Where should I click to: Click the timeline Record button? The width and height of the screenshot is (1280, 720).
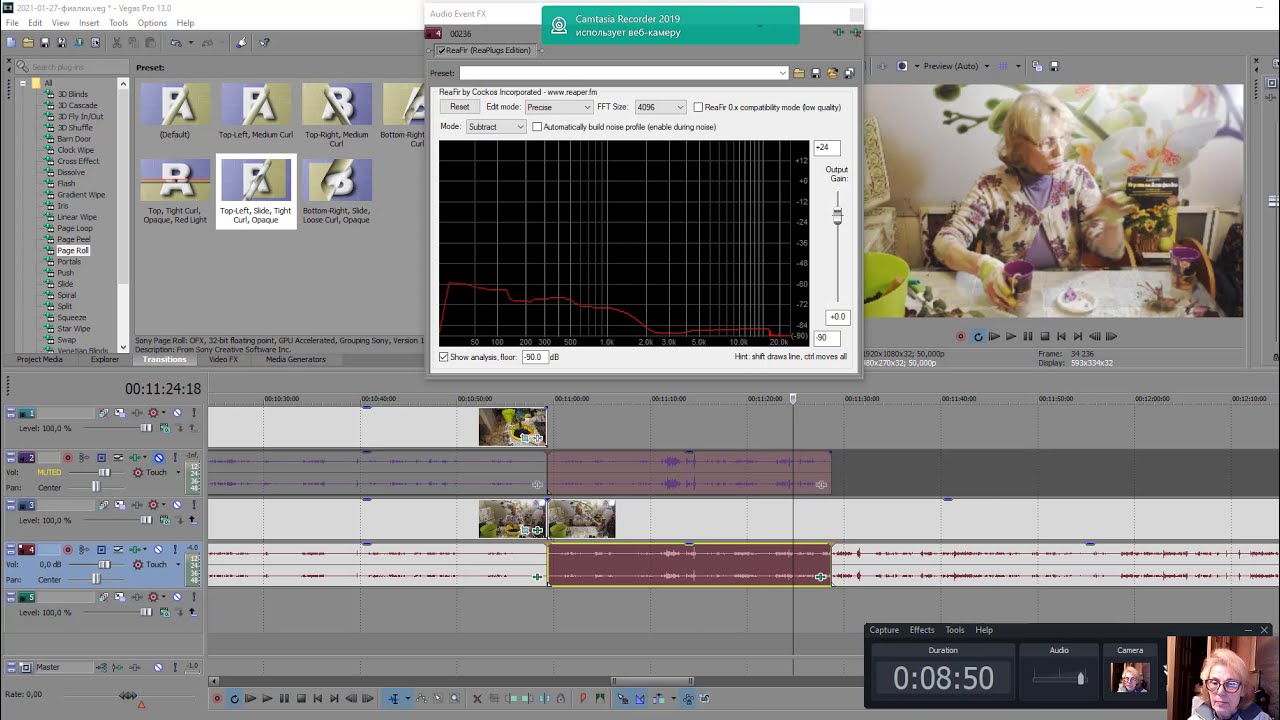217,699
